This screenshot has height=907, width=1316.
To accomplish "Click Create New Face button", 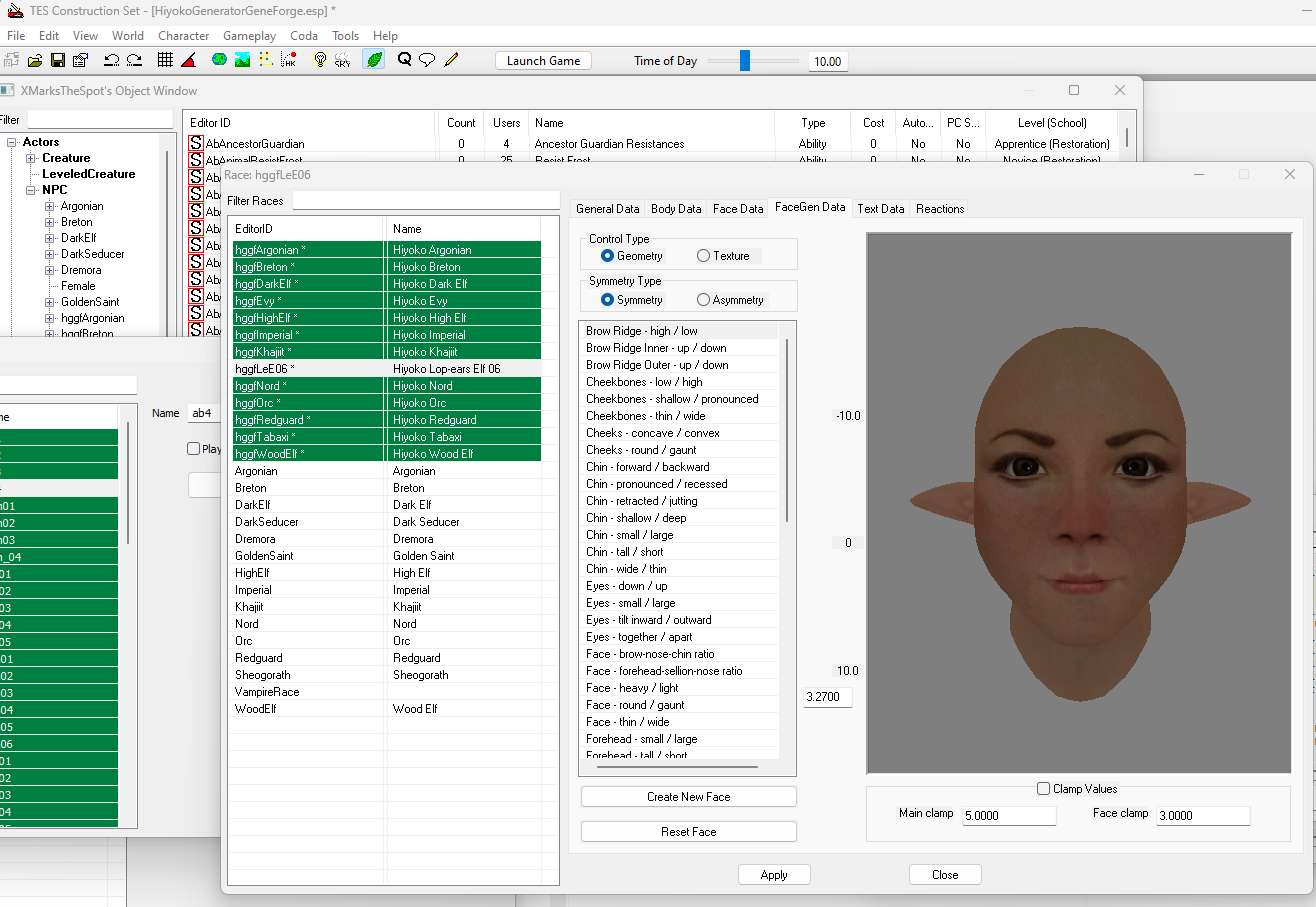I will [689, 797].
